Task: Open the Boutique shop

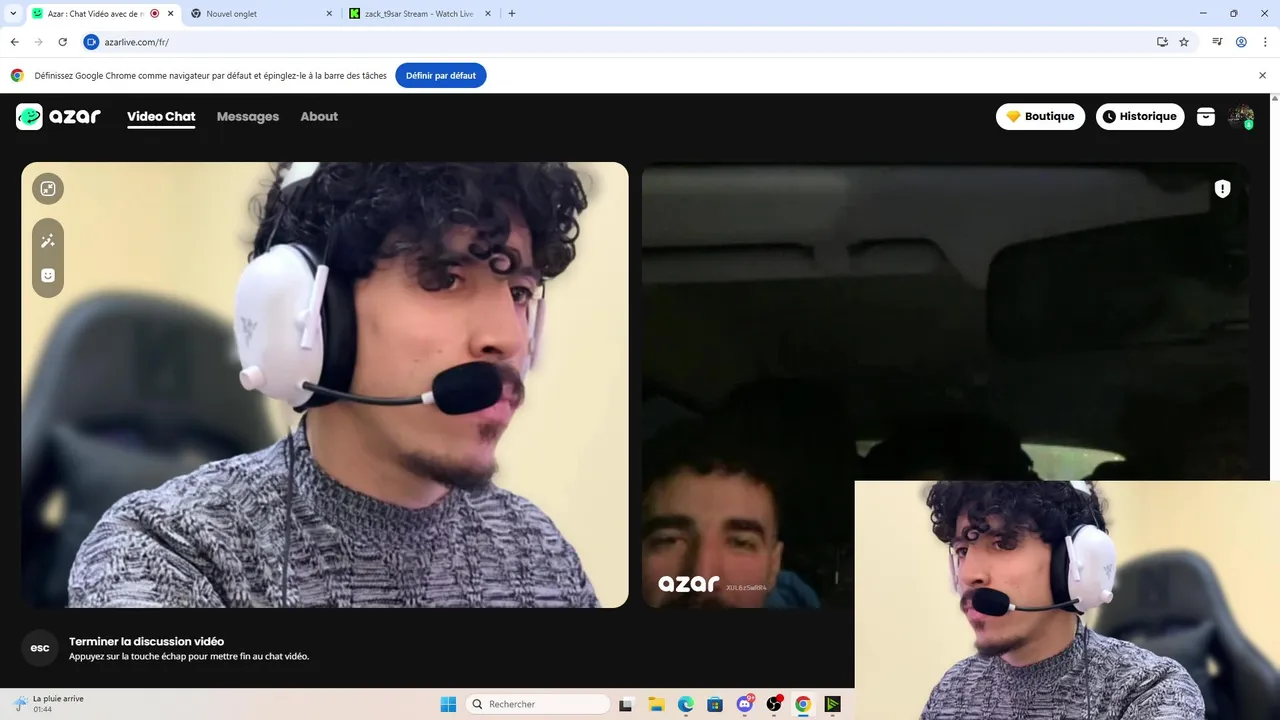Action: point(1040,117)
